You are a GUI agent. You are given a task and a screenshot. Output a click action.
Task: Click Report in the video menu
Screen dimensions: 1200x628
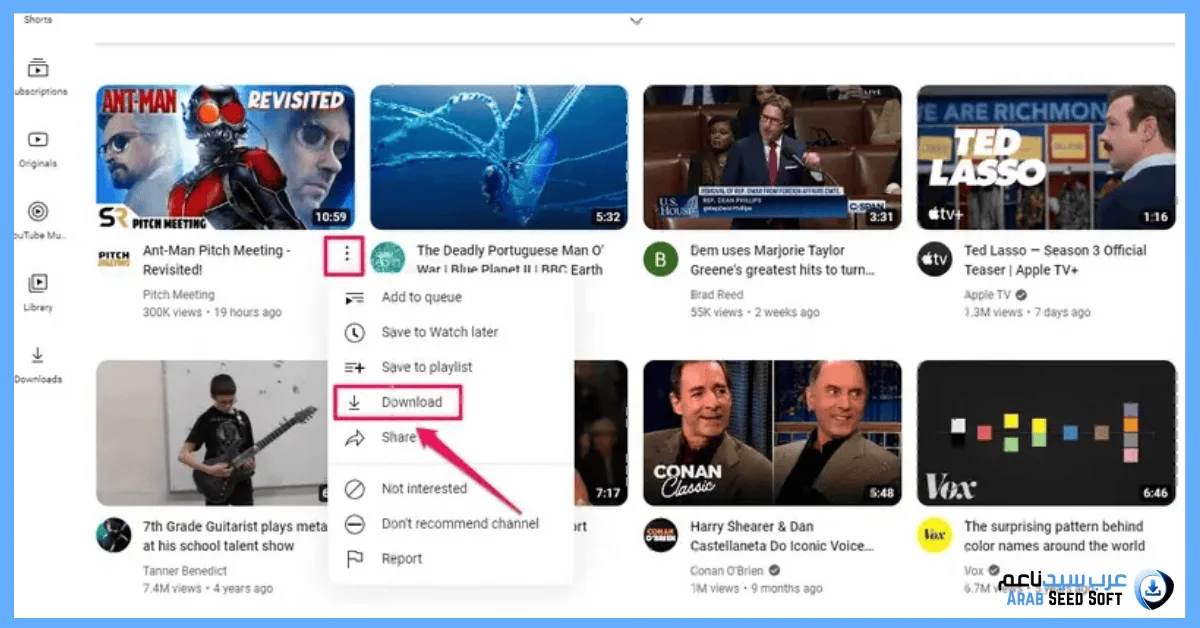pos(402,559)
